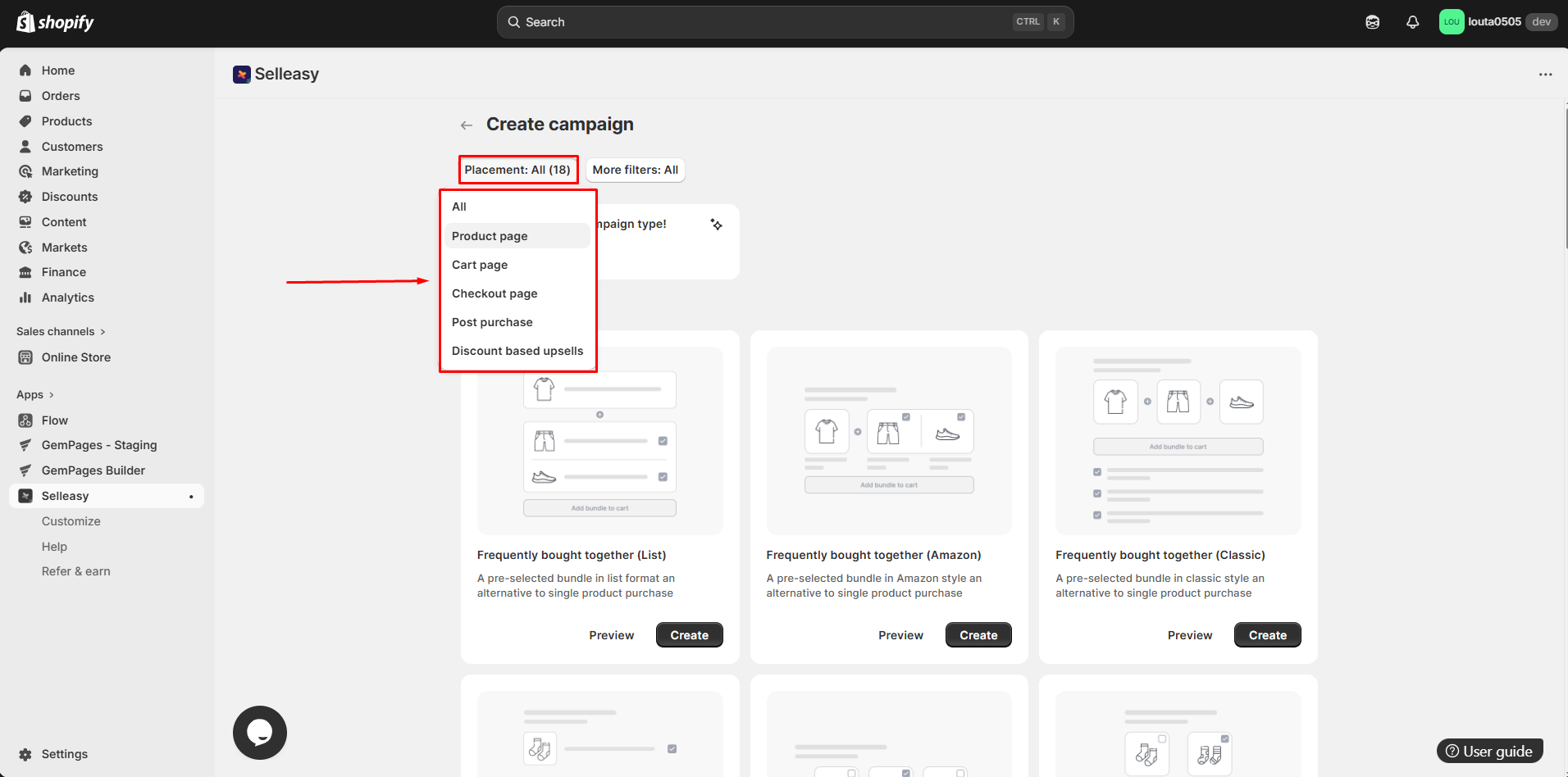
Task: Create Frequently bought together (Amazon) campaign
Action: tap(978, 635)
